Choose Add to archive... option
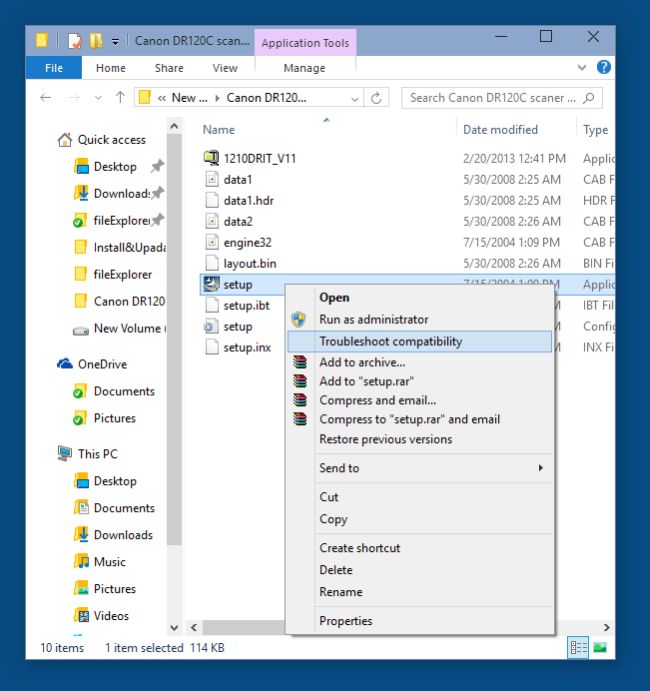 (x=420, y=362)
